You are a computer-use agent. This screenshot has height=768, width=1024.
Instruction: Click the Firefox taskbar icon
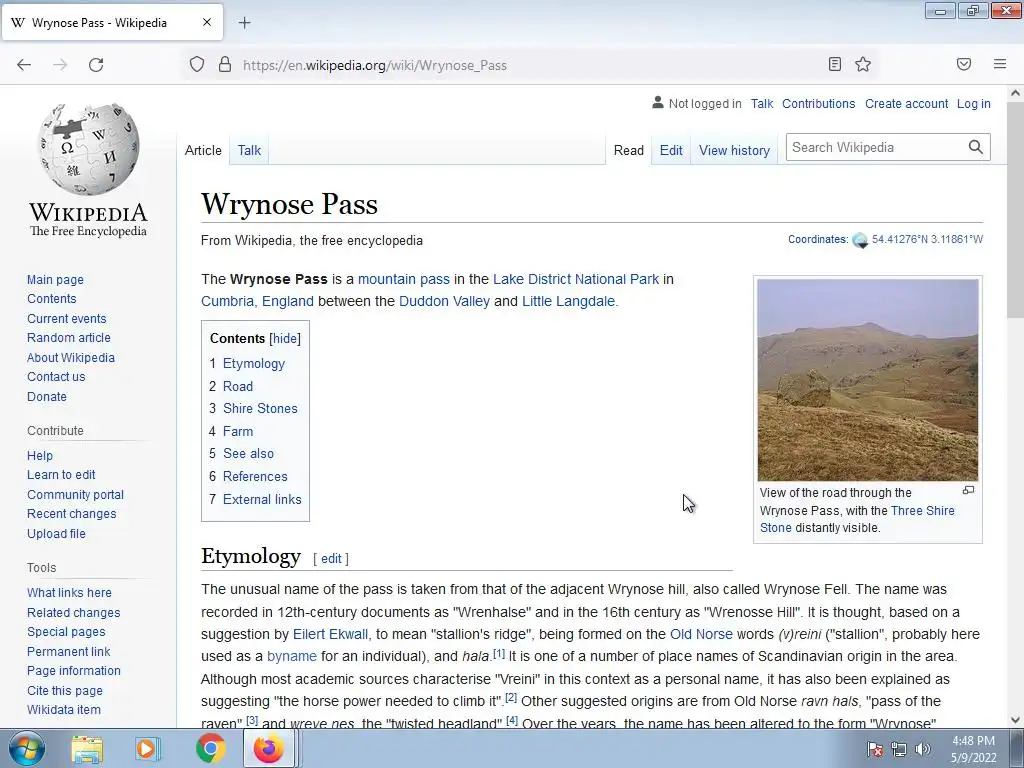[268, 748]
